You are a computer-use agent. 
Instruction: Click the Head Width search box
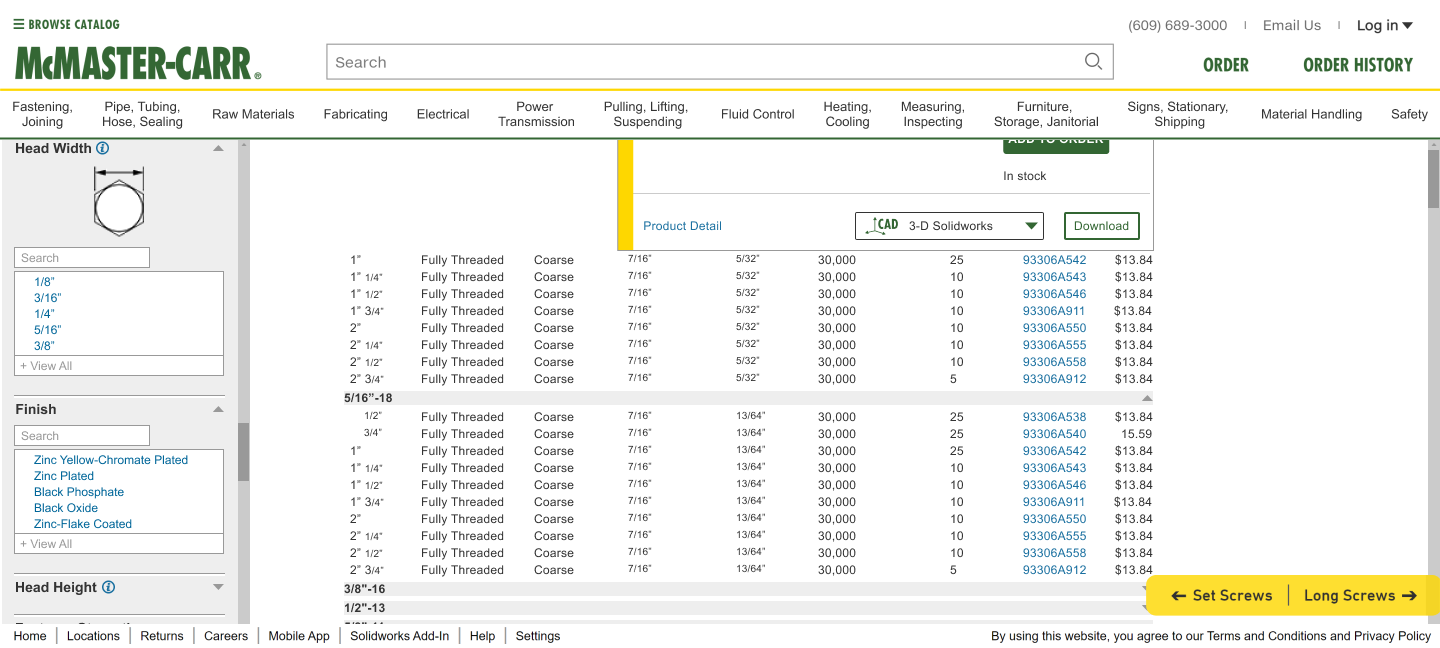(82, 258)
